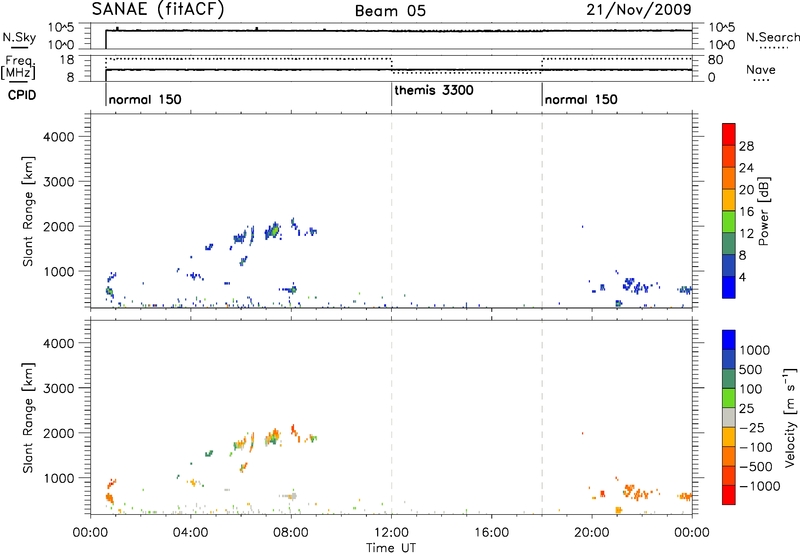Viewport: 800px width, 554px height.
Task: Click the 04:00 time axis label
Action: pos(191,533)
